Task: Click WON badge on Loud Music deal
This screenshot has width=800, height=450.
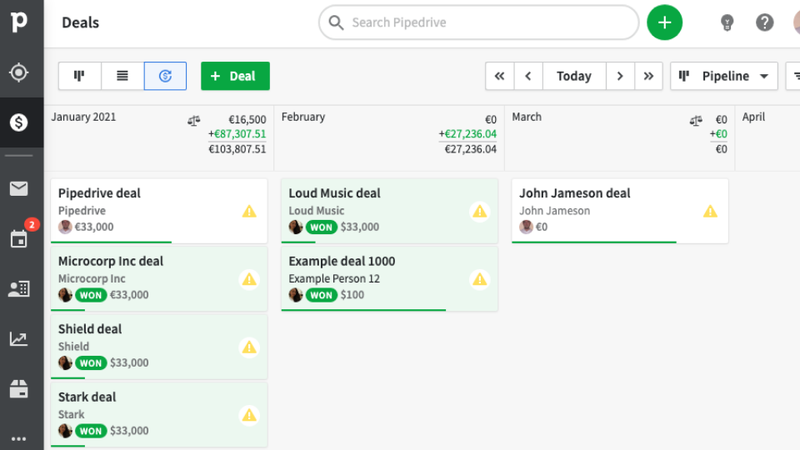Action: 321,227
